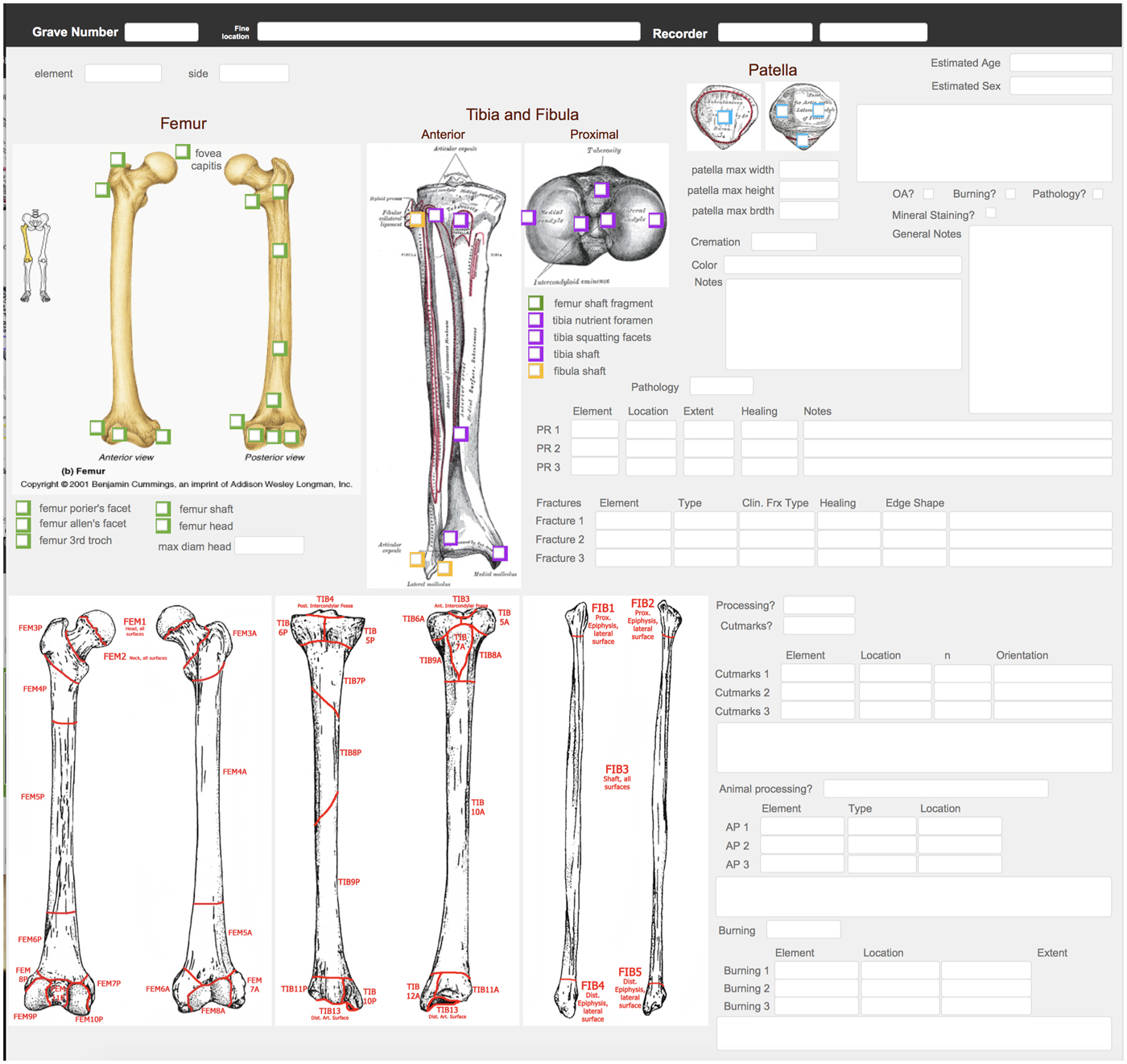This screenshot has width=1127, height=1064.
Task: Click the FEM5P zone label on femur diagram
Action: [32, 797]
